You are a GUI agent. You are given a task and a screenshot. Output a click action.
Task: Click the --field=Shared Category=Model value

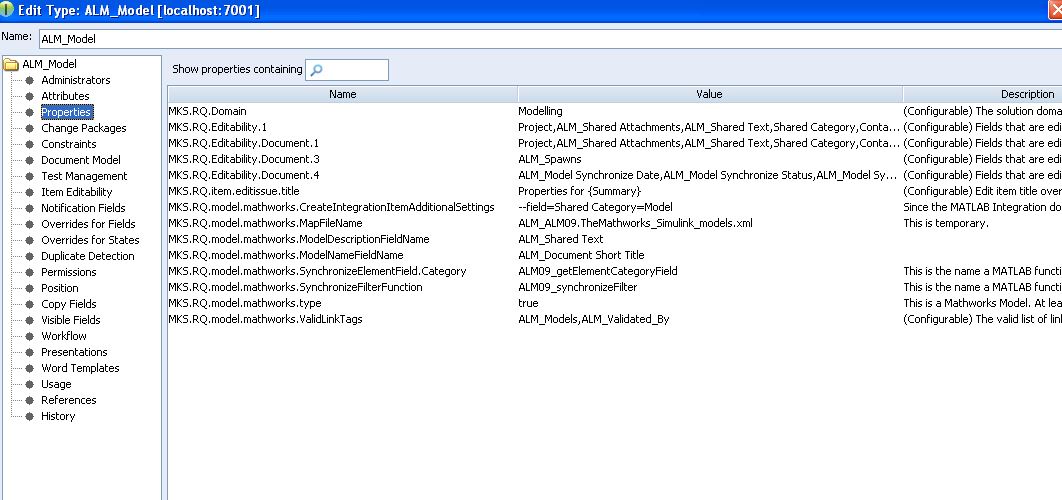click(x=595, y=207)
